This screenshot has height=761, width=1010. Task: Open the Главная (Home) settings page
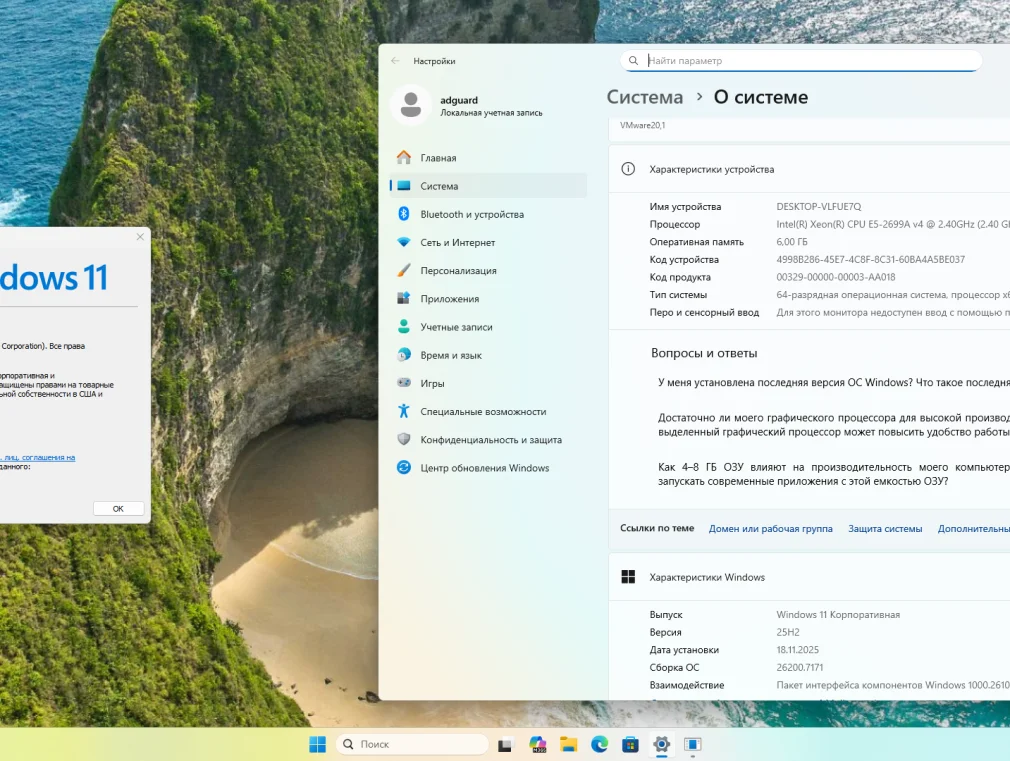coord(438,158)
